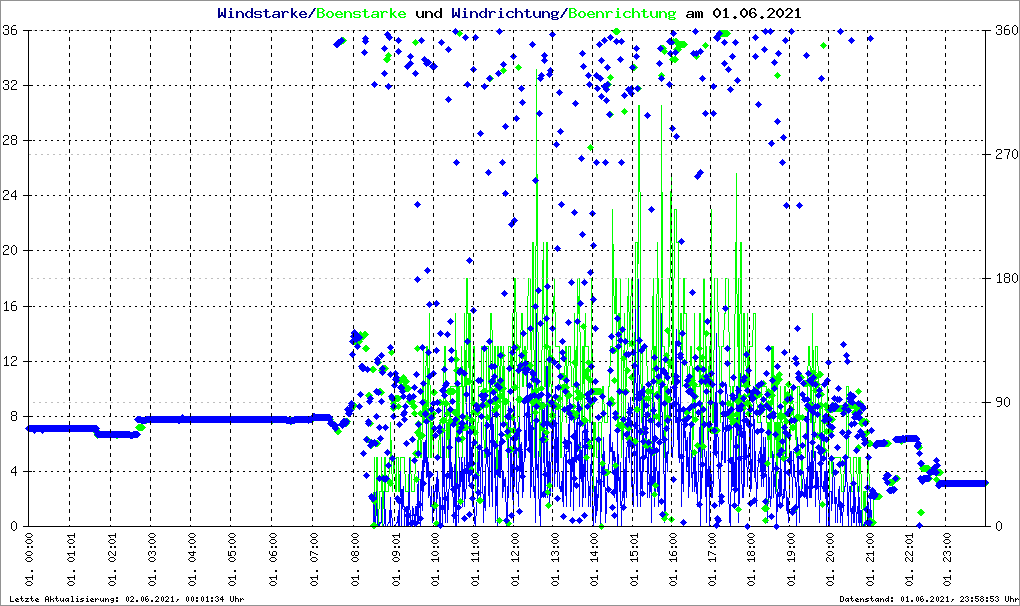This screenshot has height=606, width=1020.
Task: Select the "8" wind-strength axis label
Action: pos(14,416)
